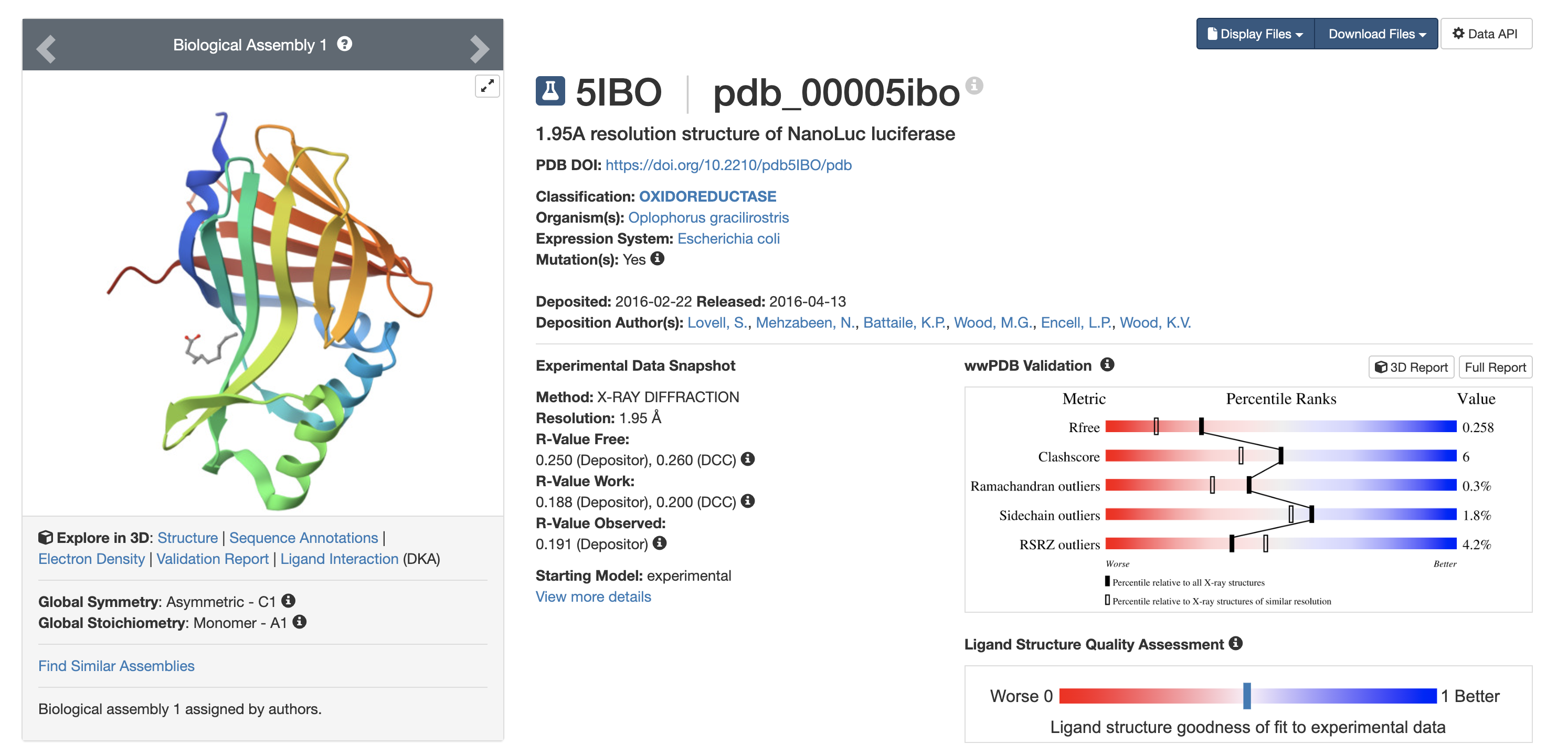Open the 3D Report
The height and width of the screenshot is (754, 1568).
click(x=1411, y=367)
